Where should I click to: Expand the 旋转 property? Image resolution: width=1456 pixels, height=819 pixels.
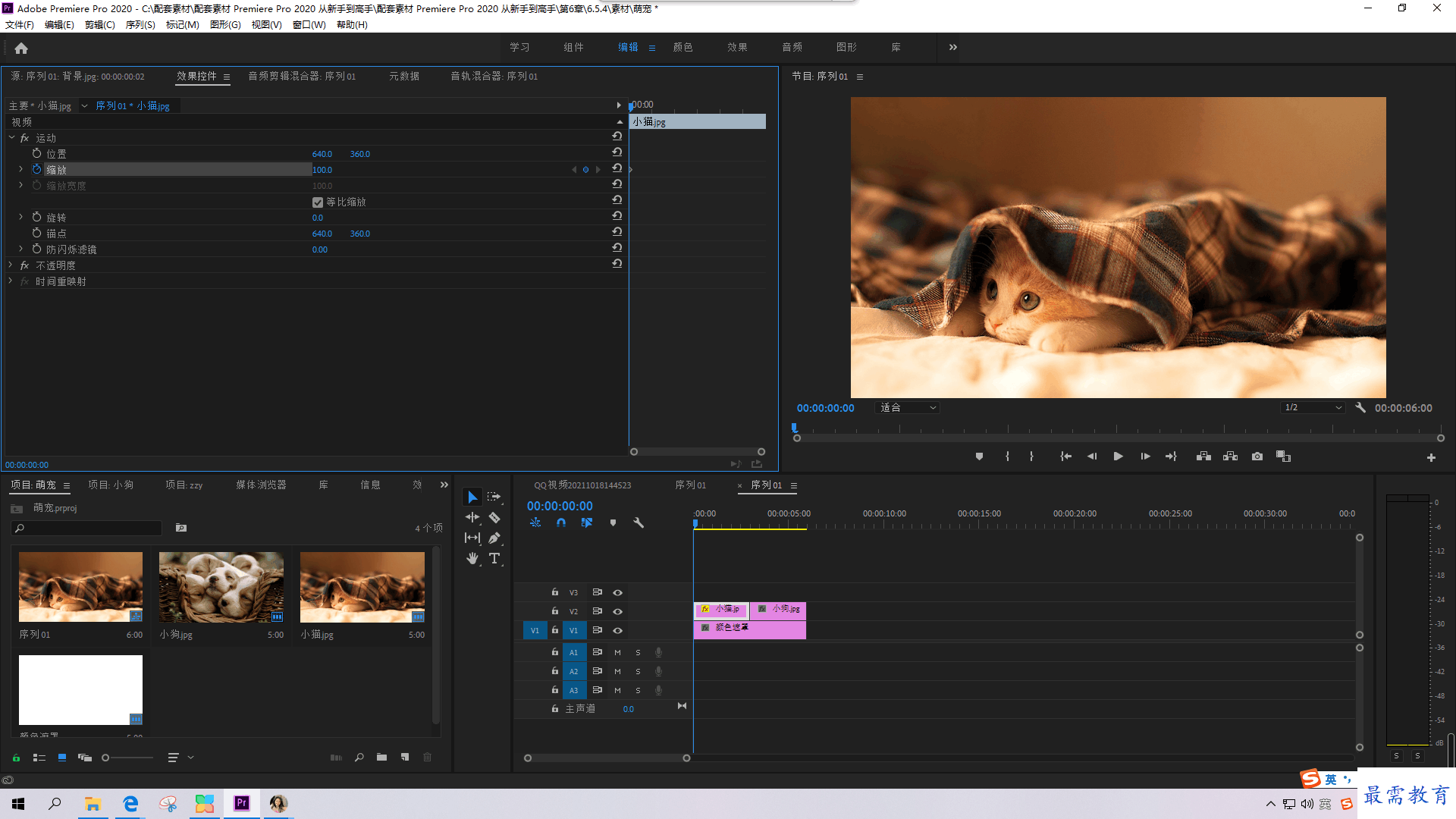(20, 217)
